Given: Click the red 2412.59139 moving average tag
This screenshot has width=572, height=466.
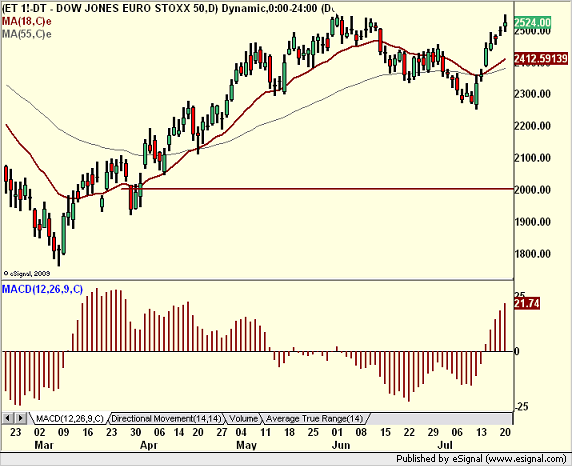Looking at the screenshot, I should [x=541, y=58].
